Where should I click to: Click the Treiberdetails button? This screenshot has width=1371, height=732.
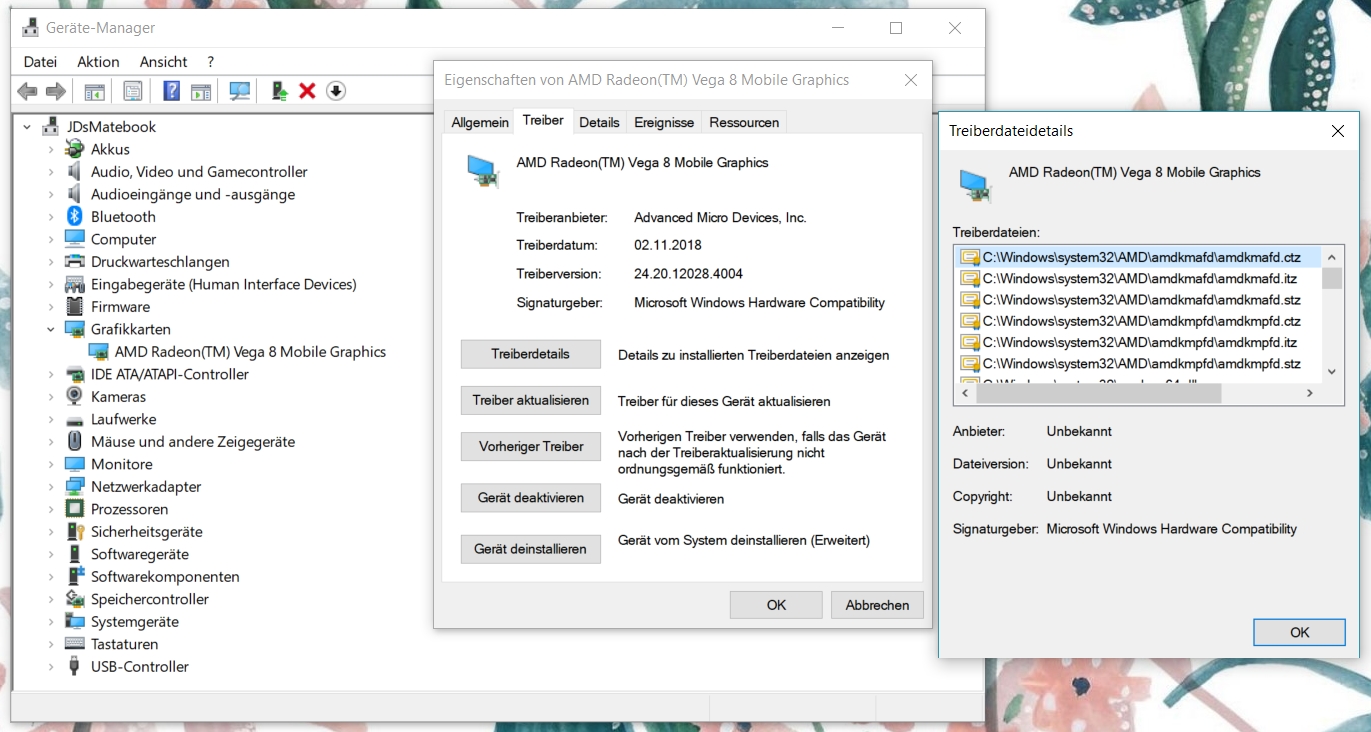pos(530,354)
